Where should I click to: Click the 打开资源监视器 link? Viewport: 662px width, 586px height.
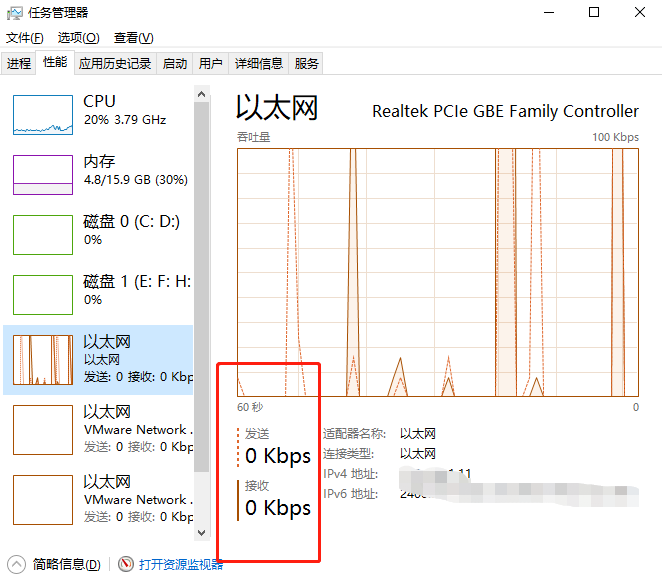click(180, 565)
